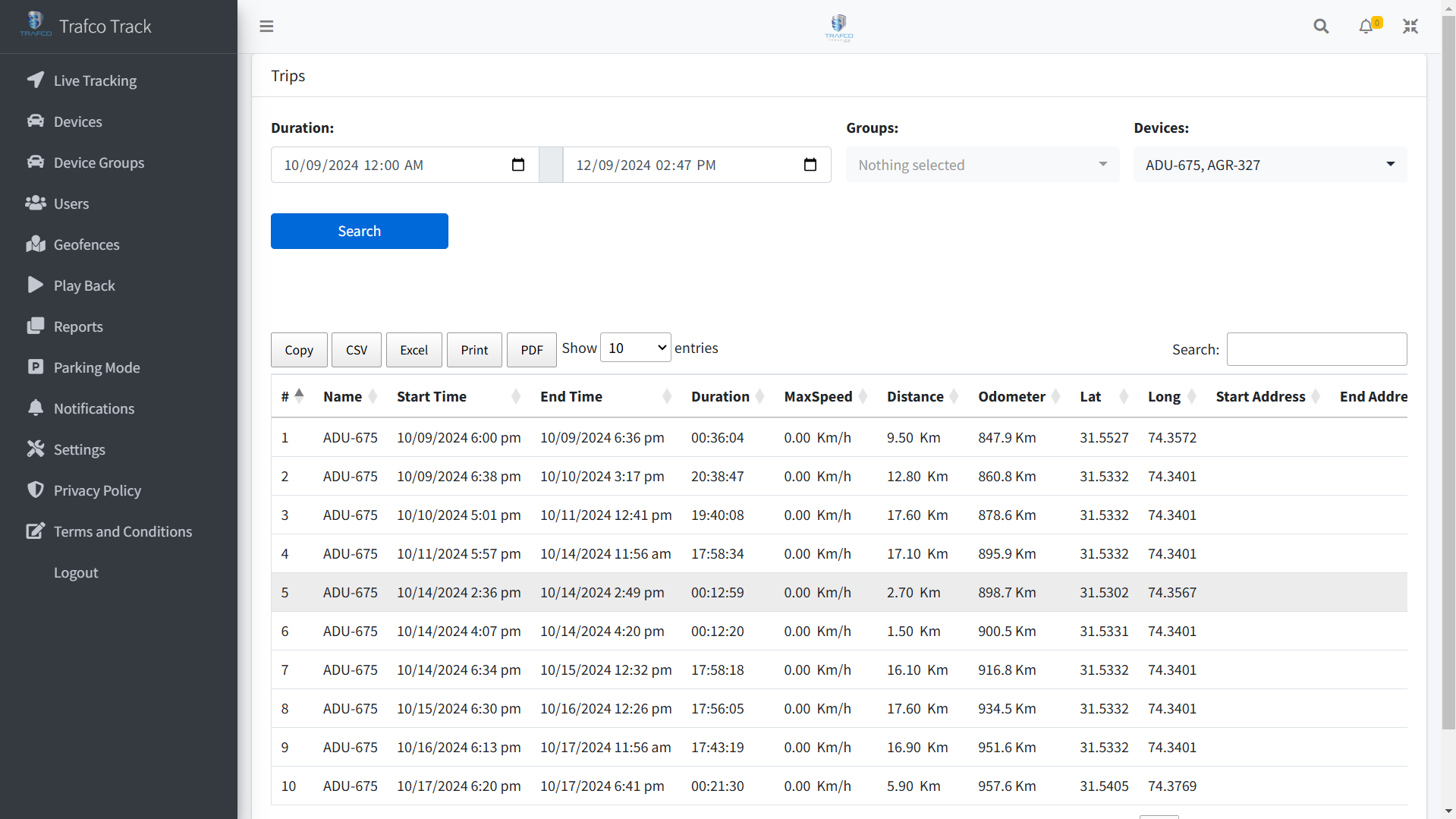Viewport: 1456px width, 819px height.
Task: Open the Live Tracking section
Action: pyautogui.click(x=36, y=80)
